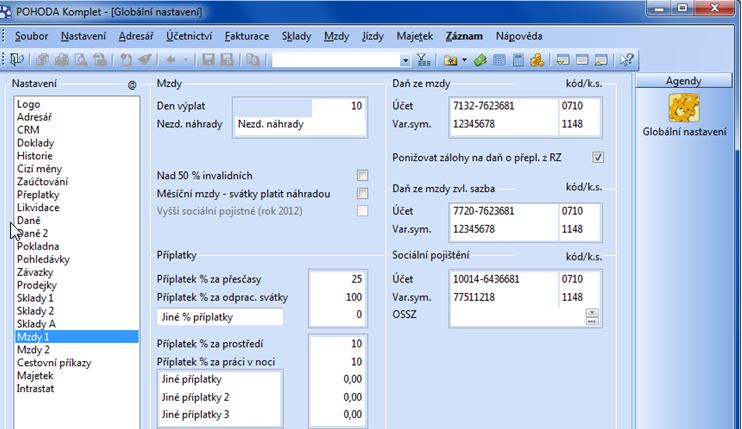Expand the dropdown arrow beside favorites folder icon
The width and height of the screenshot is (742, 429).
click(x=464, y=60)
